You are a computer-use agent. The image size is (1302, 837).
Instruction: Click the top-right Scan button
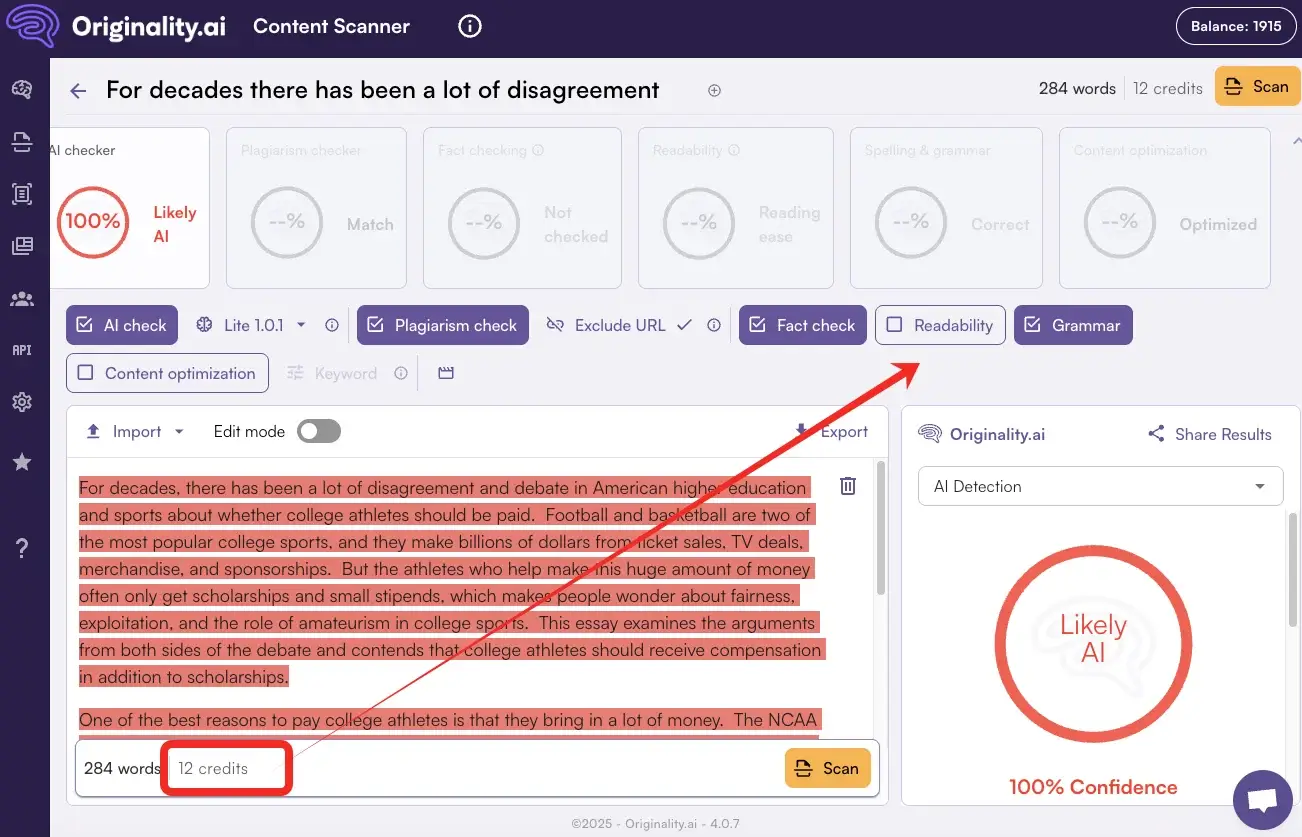1257,86
